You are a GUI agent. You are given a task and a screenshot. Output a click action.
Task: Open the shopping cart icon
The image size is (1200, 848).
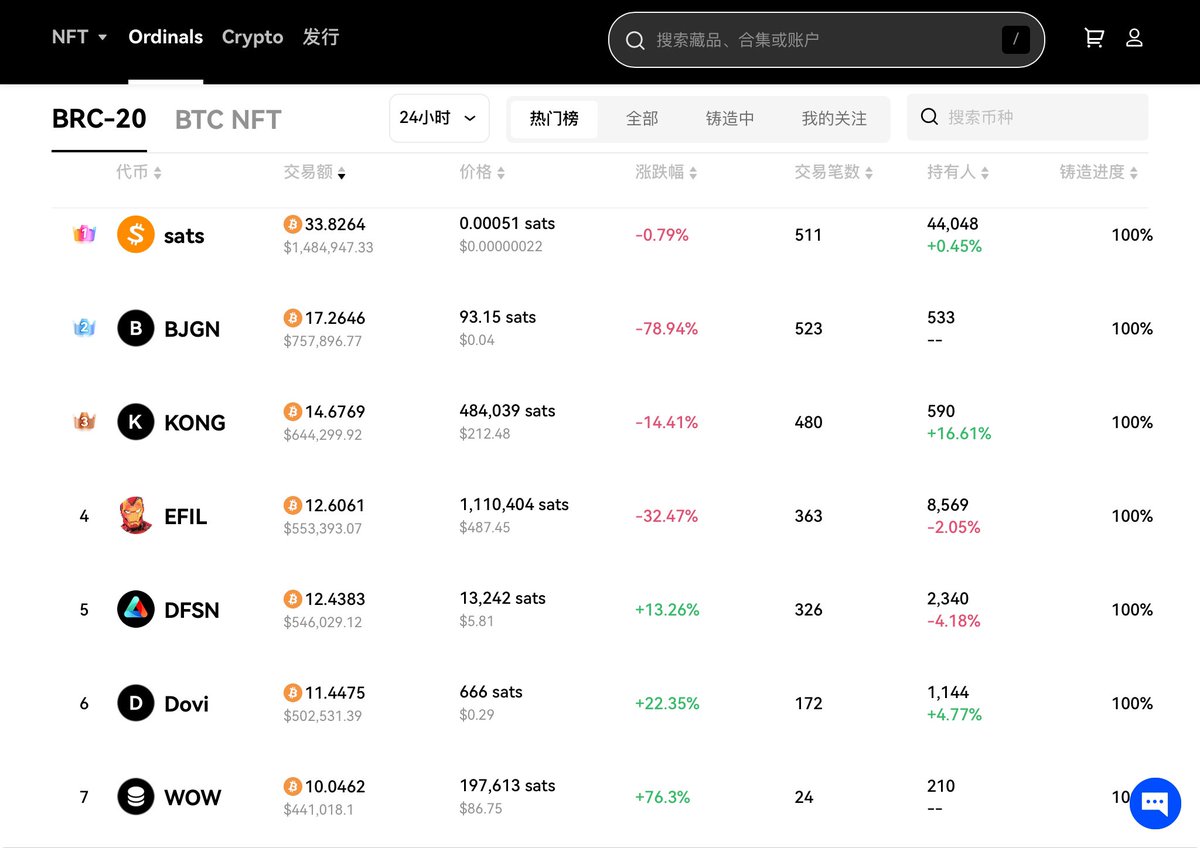[x=1094, y=38]
